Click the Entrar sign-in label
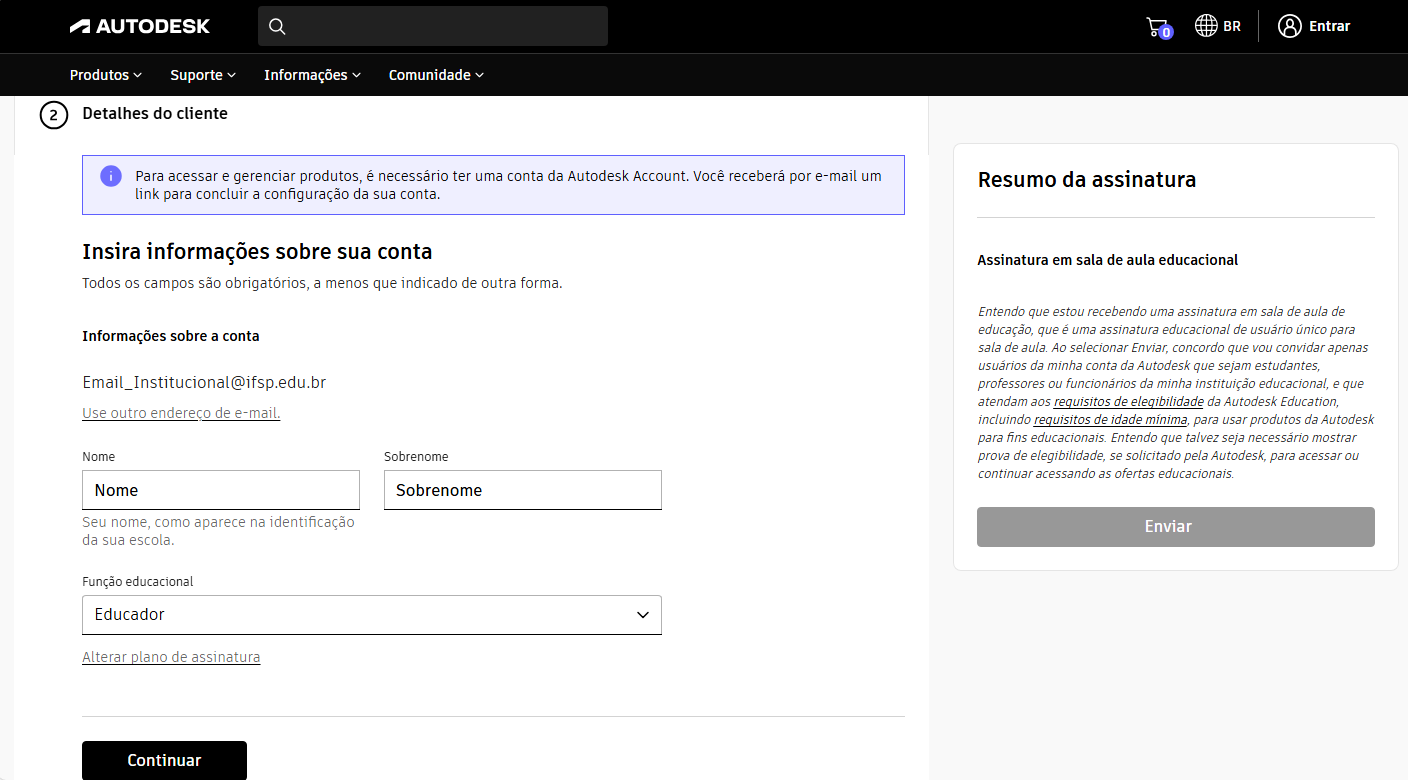 click(x=1330, y=27)
